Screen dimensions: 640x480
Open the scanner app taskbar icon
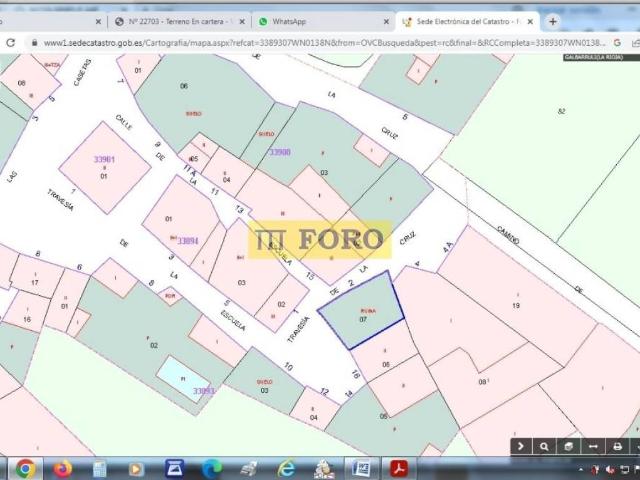(174, 469)
